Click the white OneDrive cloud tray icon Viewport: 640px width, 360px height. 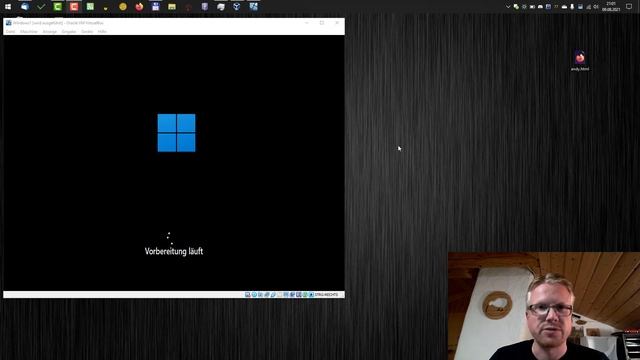tap(564, 7)
